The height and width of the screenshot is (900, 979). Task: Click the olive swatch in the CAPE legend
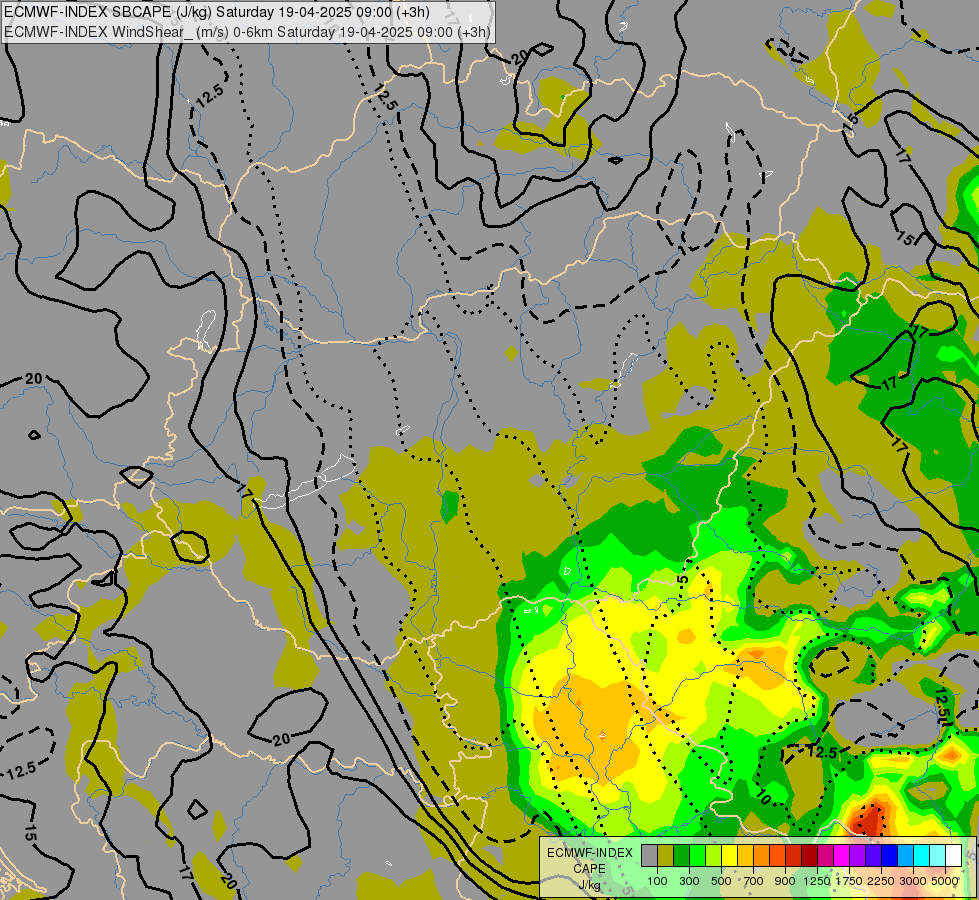(665, 856)
